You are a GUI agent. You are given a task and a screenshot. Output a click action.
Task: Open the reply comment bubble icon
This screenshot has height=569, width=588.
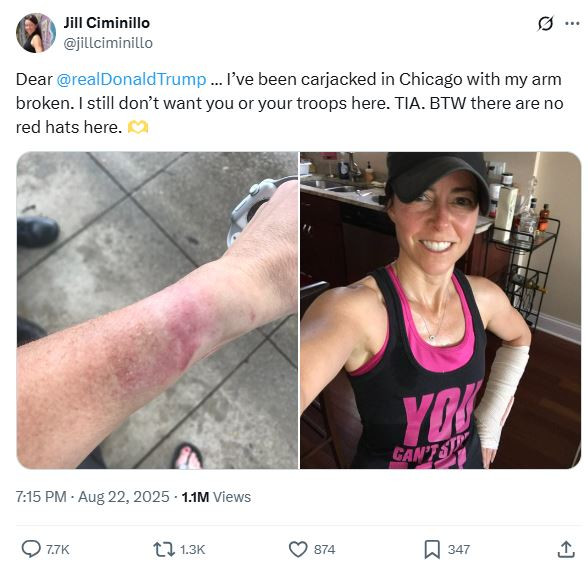(x=31, y=549)
